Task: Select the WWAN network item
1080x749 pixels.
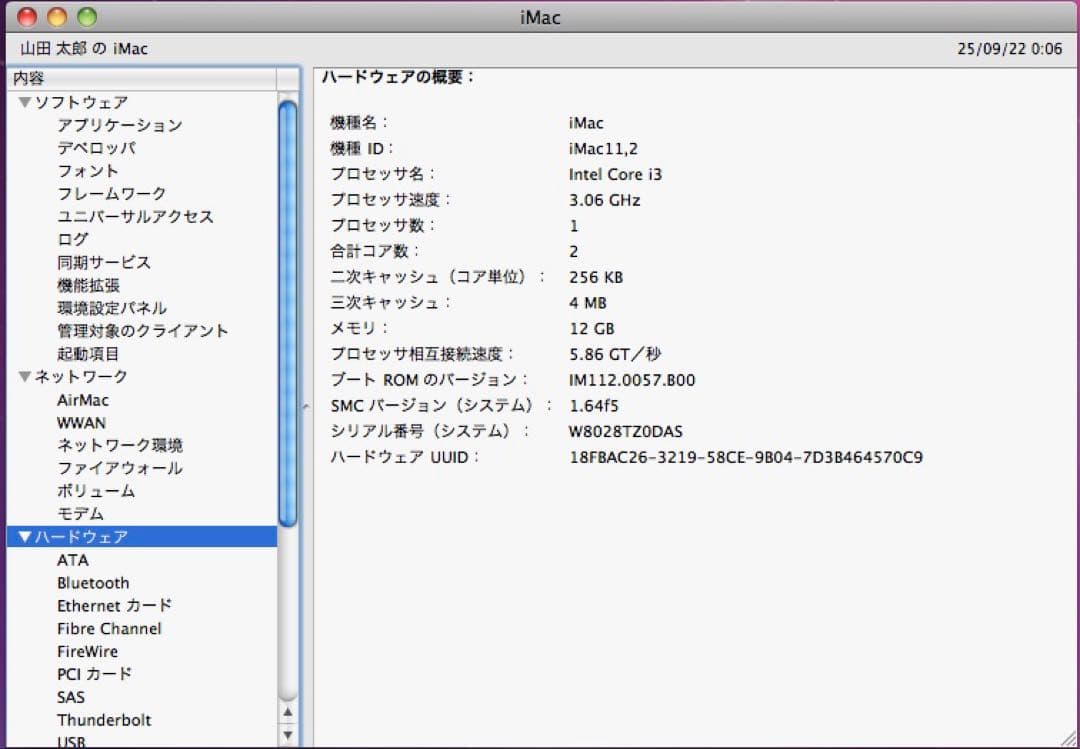Action: [81, 422]
